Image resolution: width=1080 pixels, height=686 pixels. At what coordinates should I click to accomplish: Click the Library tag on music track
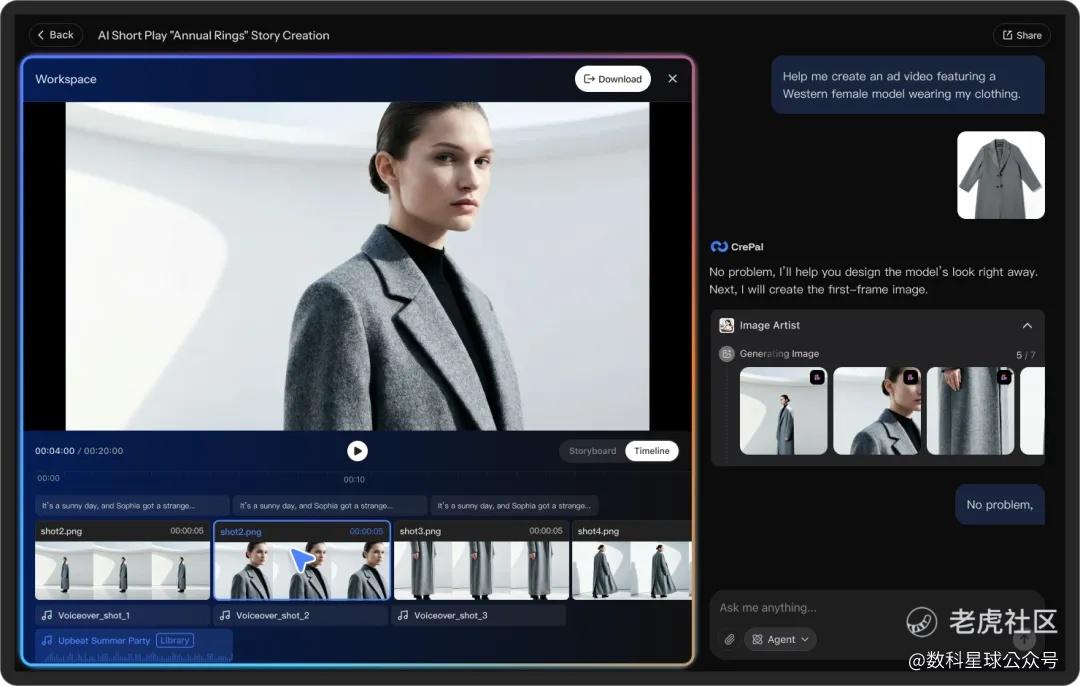pyautogui.click(x=175, y=641)
